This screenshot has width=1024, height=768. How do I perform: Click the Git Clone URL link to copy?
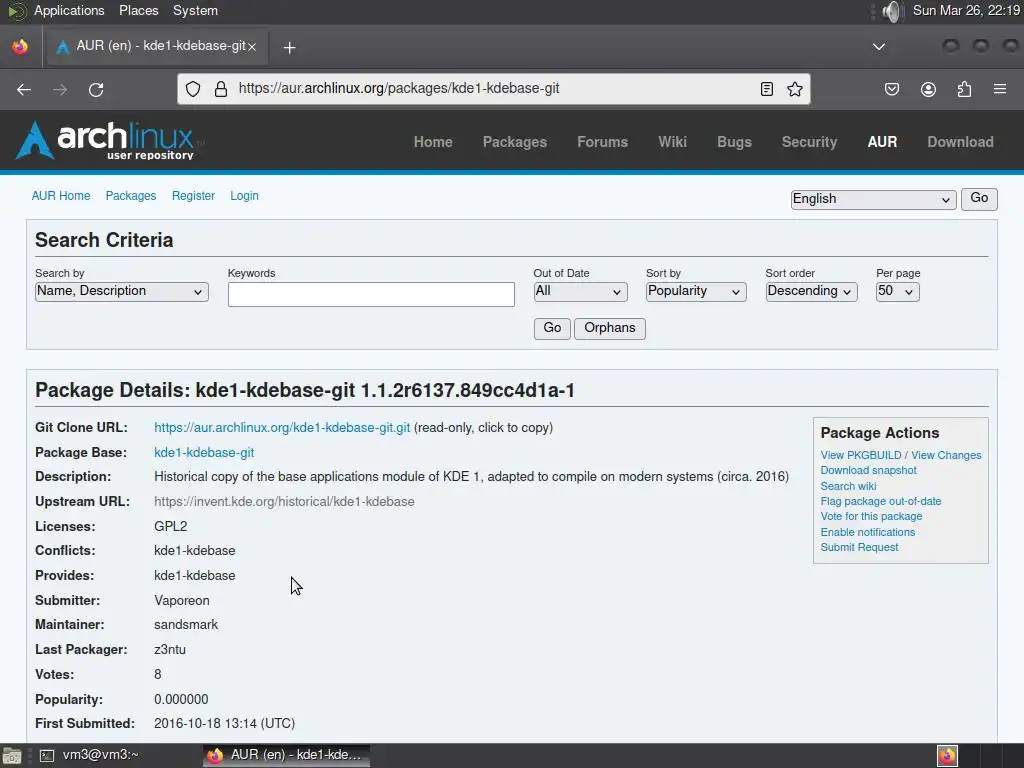pyautogui.click(x=282, y=428)
